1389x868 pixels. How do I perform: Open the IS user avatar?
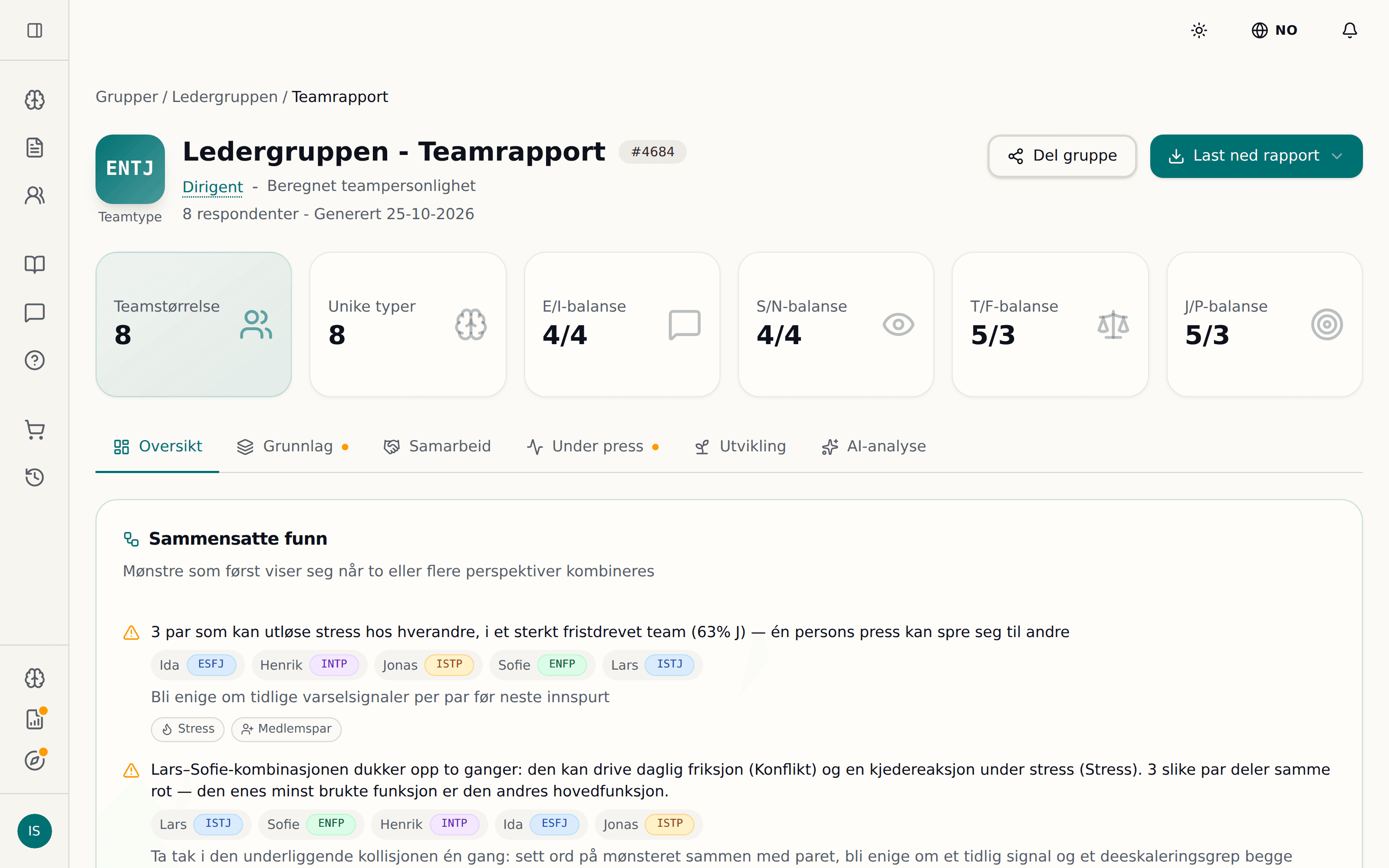tap(34, 831)
